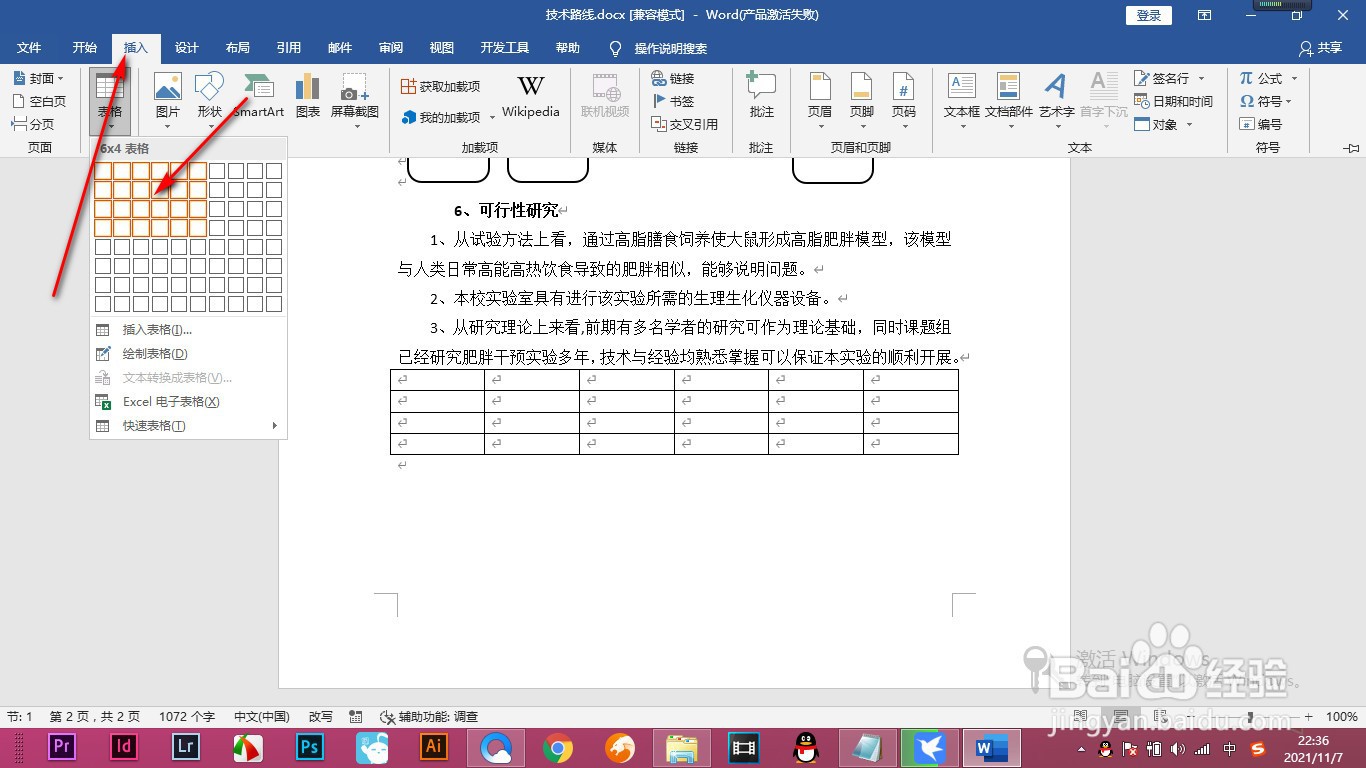1366x768 pixels.
Task: Open the Header (页眉) options
Action: pos(820,101)
